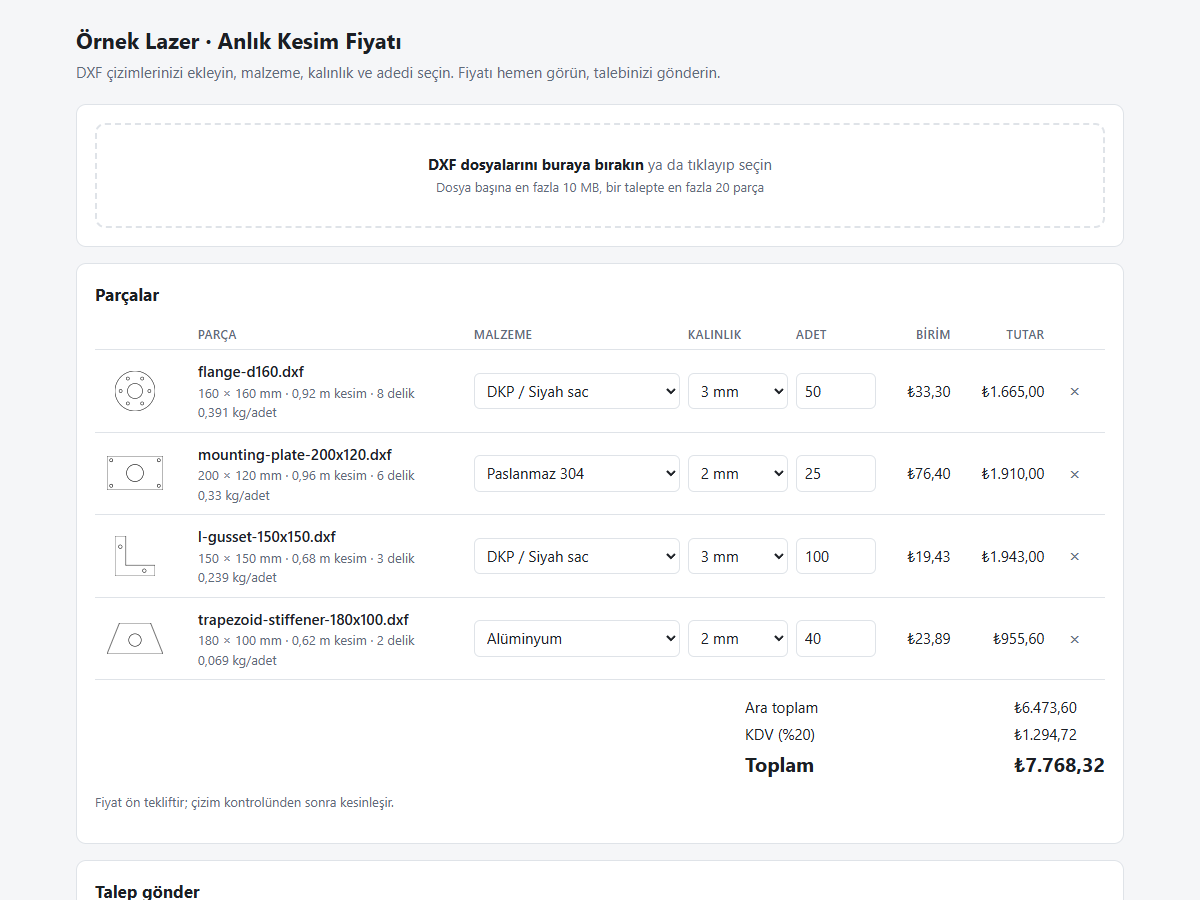Click the file name flange-d160.dxf
The height and width of the screenshot is (900, 1200).
coord(251,372)
